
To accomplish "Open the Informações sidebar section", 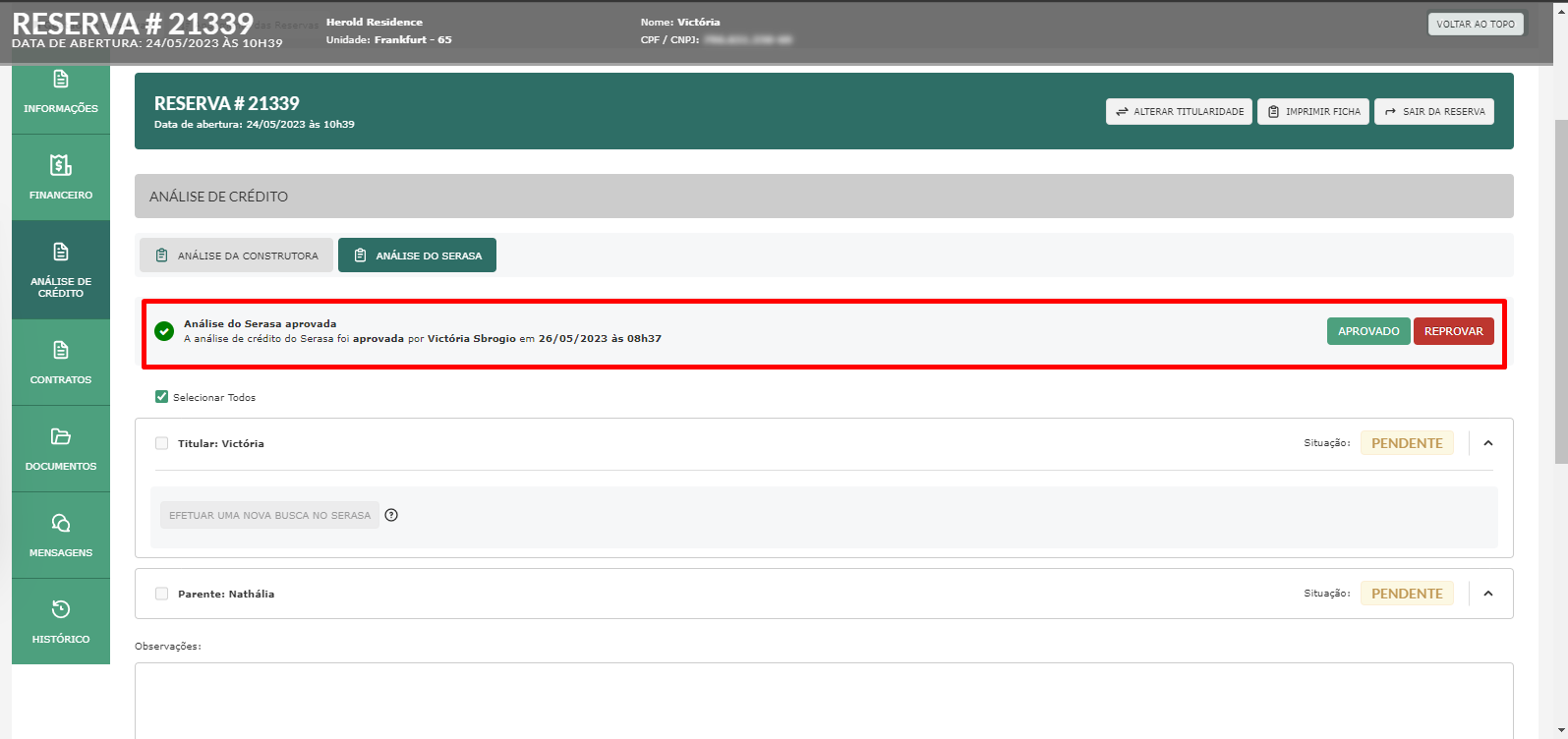I will click(61, 98).
